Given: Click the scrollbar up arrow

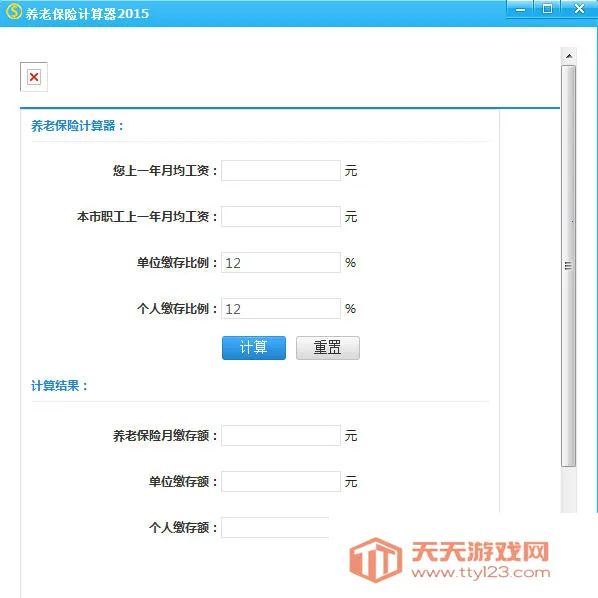Looking at the screenshot, I should (x=569, y=56).
